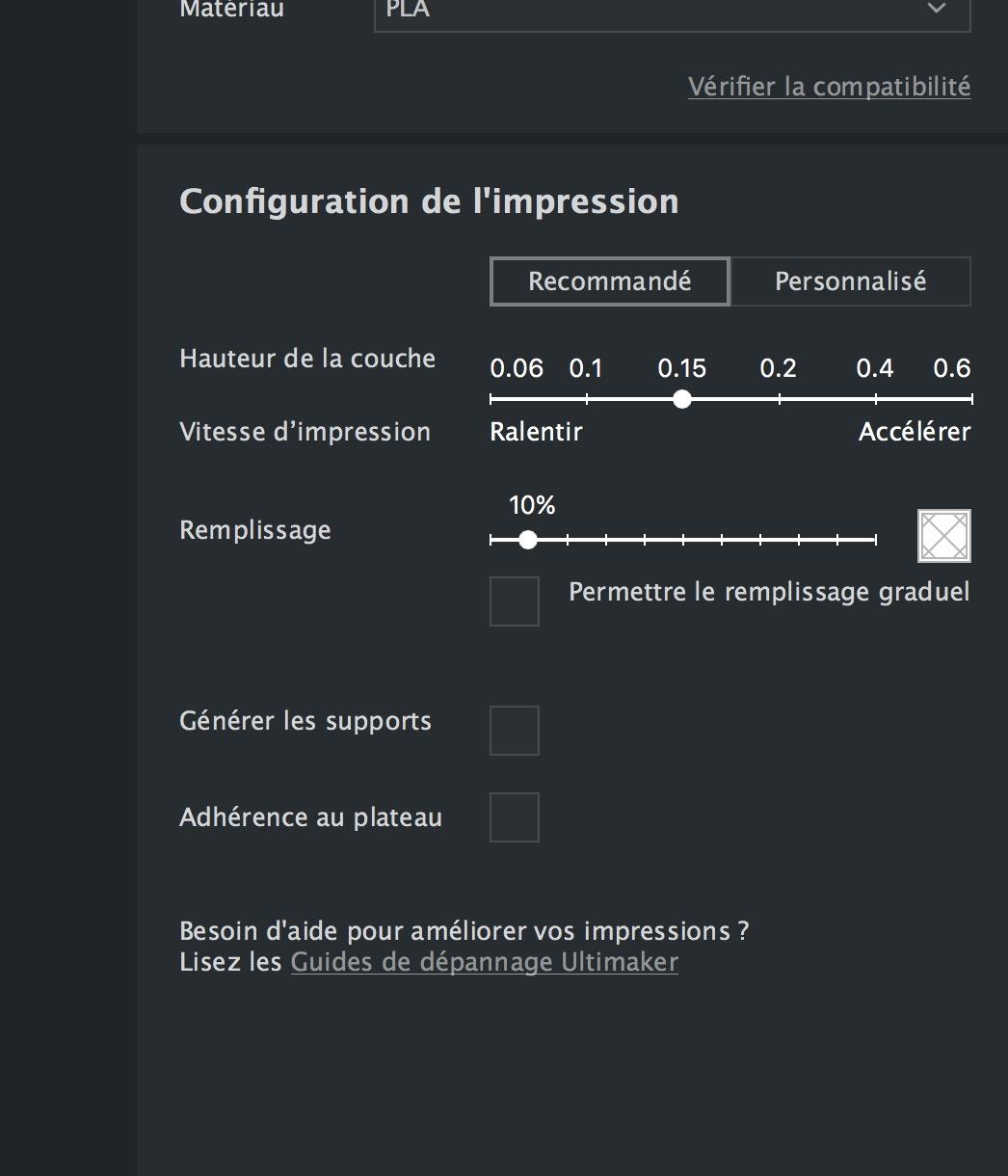This screenshot has height=1176, width=1008.
Task: Click the infill pattern icon beside Remplissage
Action: [x=943, y=536]
